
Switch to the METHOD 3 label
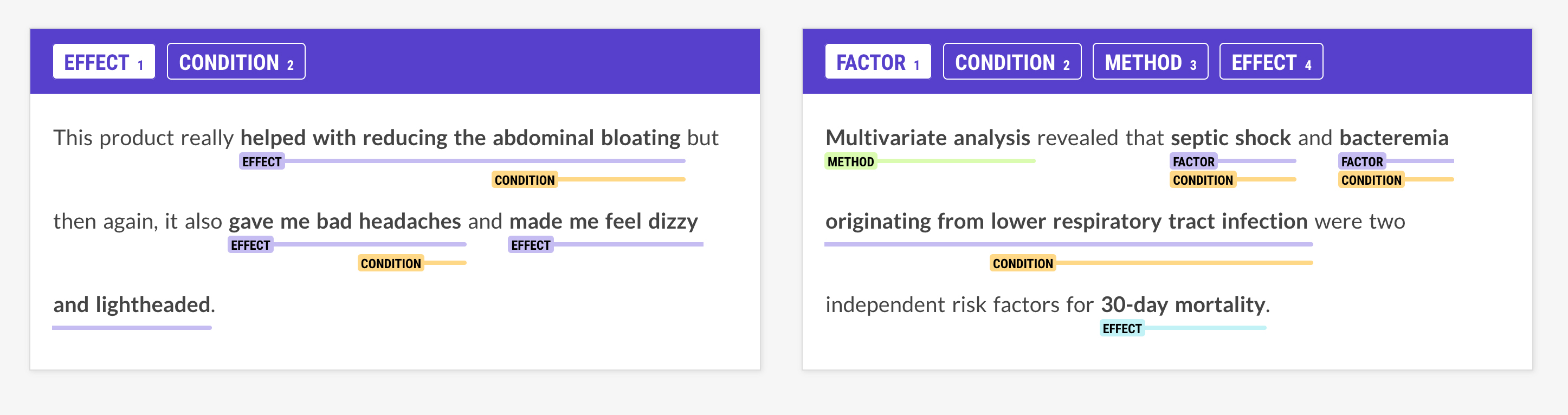pos(1150,61)
